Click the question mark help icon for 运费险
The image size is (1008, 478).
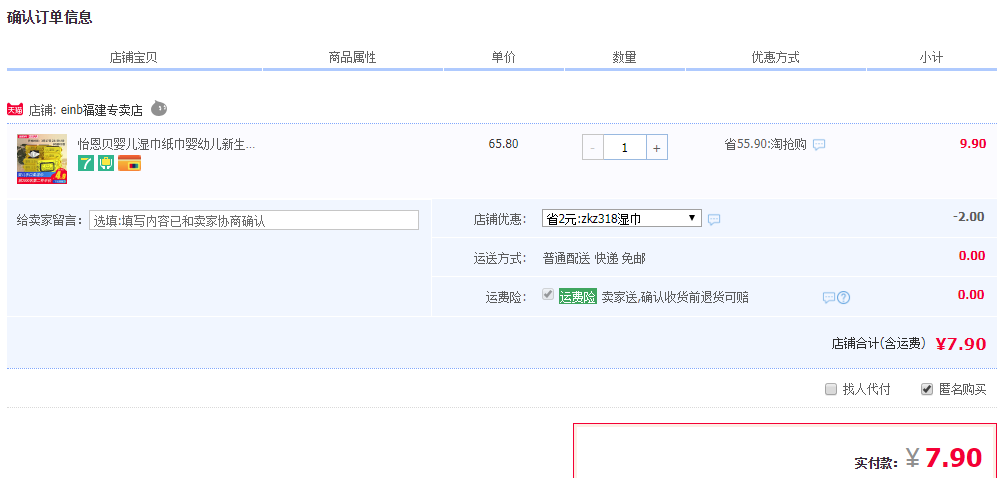843,297
